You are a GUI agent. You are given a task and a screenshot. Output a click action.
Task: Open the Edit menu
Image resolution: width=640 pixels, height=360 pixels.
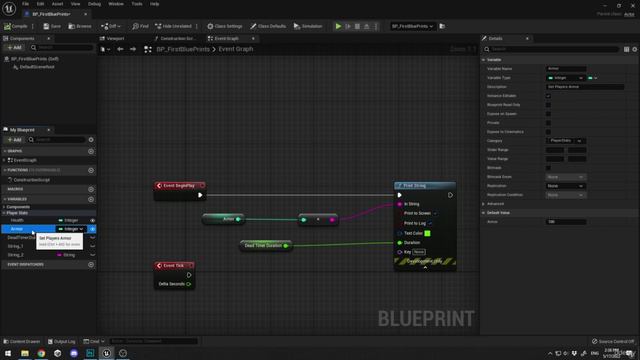pyautogui.click(x=40, y=4)
